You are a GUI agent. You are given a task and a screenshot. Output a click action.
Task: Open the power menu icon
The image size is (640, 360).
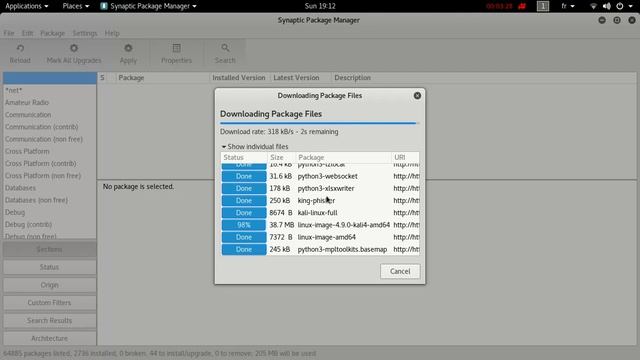(620, 6)
